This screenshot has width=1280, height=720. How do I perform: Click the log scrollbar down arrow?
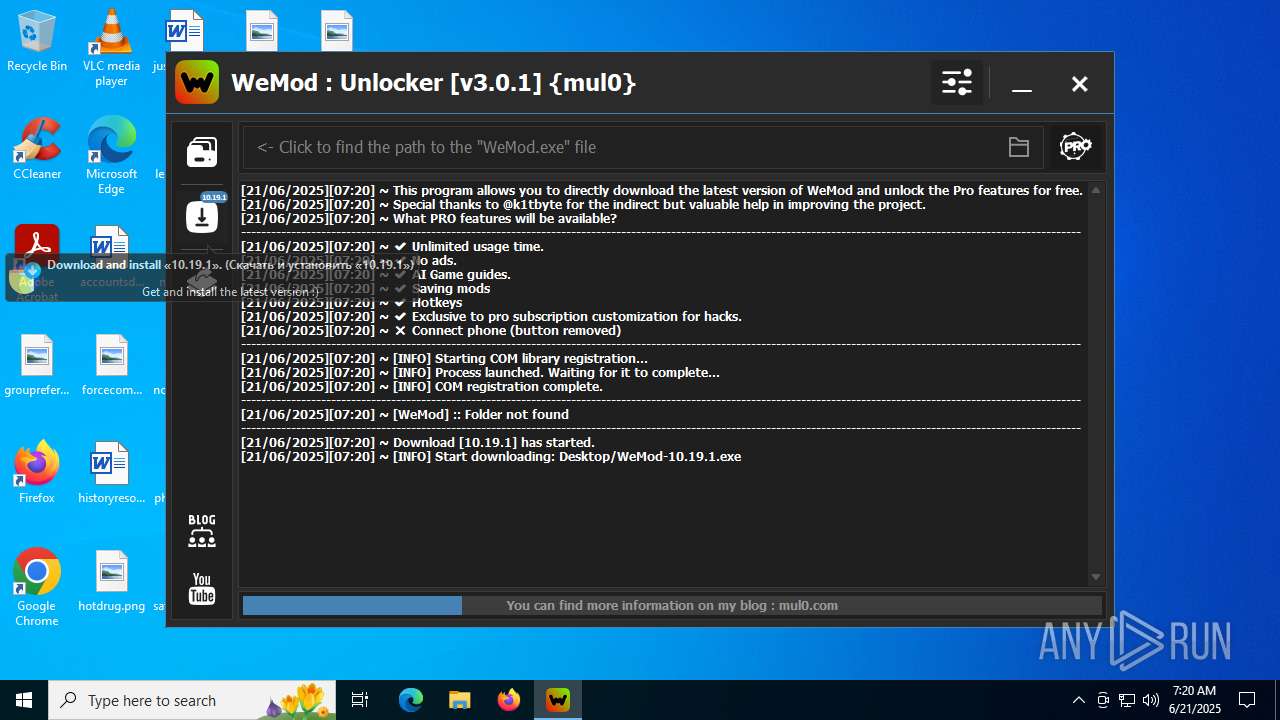pos(1096,577)
